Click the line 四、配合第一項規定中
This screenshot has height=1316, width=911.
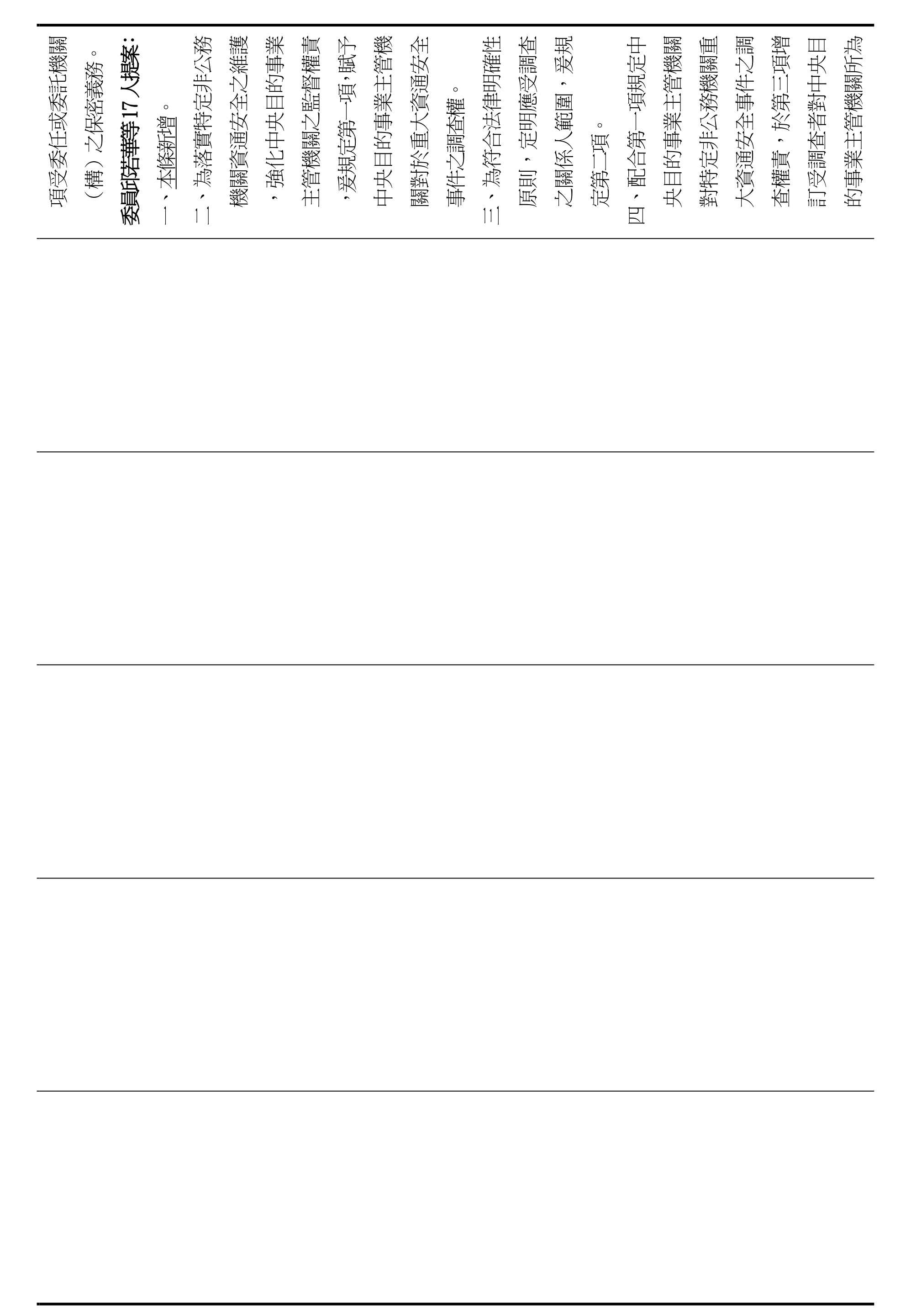point(637,130)
